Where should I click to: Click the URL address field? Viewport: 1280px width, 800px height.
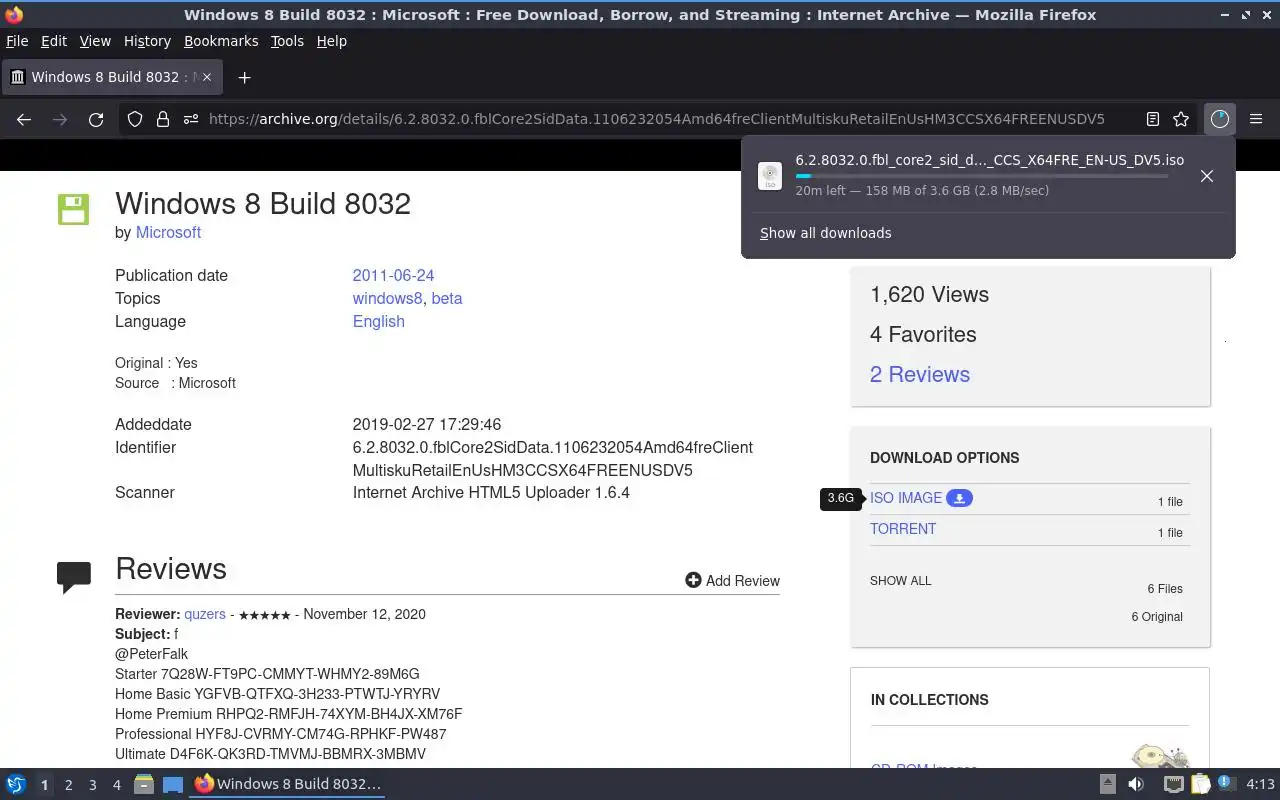coord(656,119)
